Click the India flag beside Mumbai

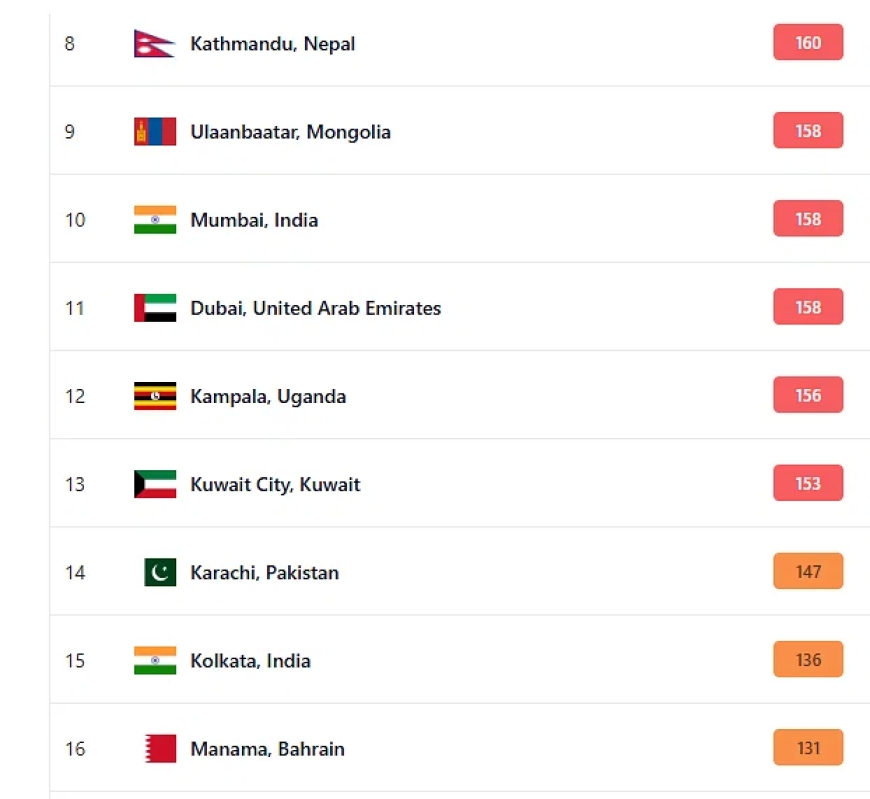[155, 220]
